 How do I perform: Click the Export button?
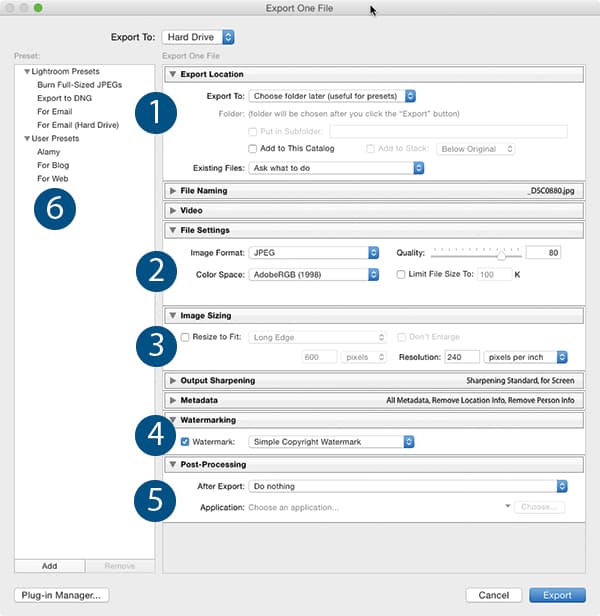click(x=557, y=595)
